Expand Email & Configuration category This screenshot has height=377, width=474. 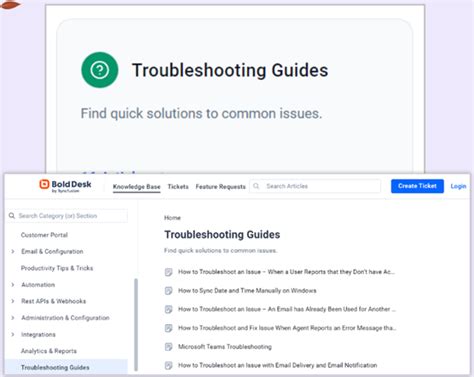point(13,251)
